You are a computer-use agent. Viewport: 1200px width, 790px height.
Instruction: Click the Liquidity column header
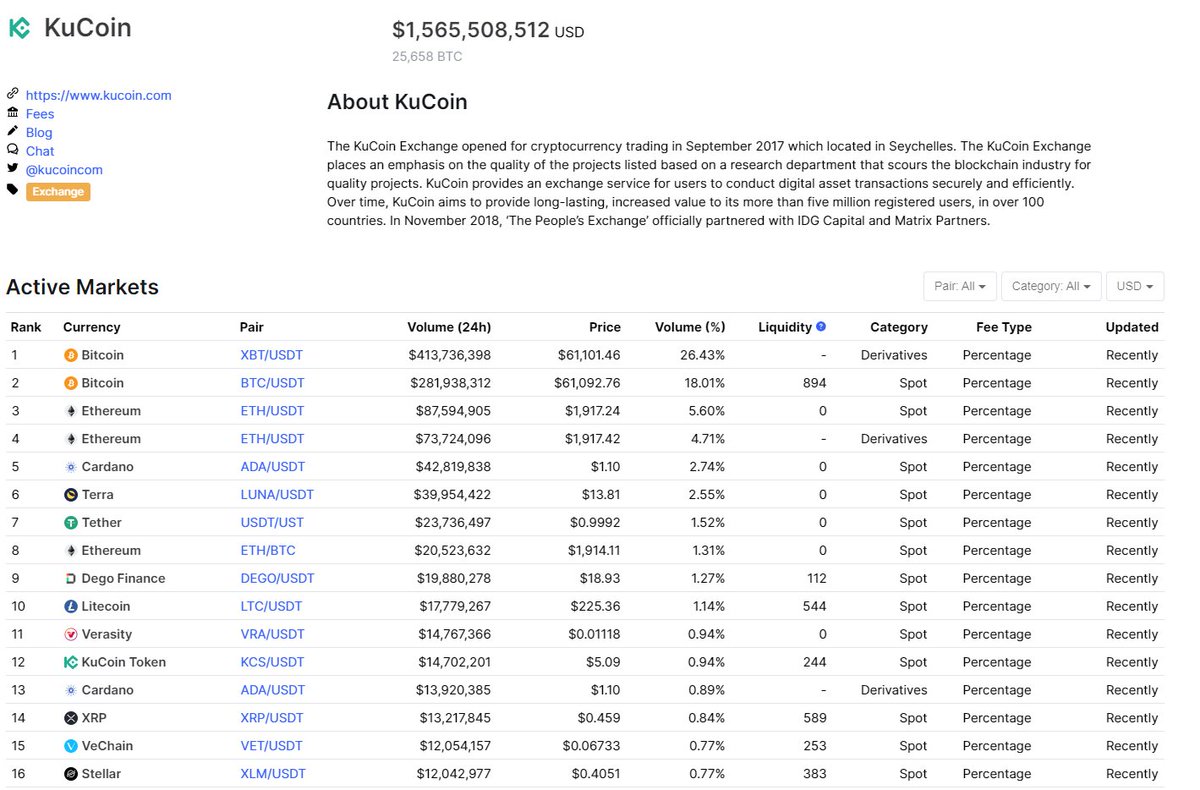point(785,327)
